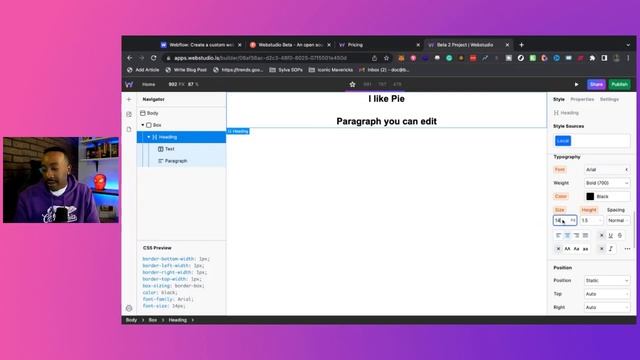Align text left in Typography
The image size is (640, 360).
pyautogui.click(x=558, y=236)
